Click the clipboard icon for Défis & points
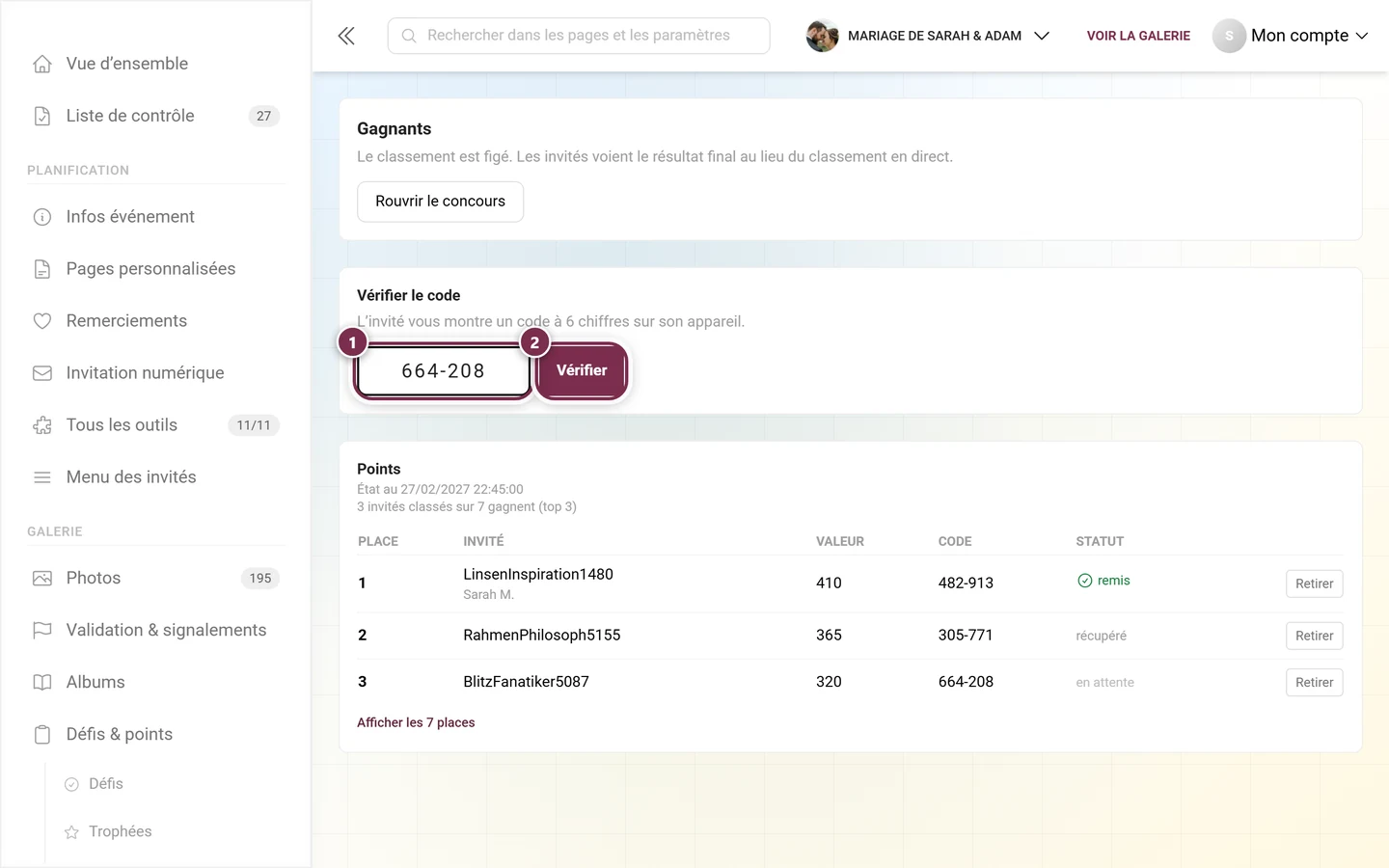The height and width of the screenshot is (868, 1389). [42, 735]
